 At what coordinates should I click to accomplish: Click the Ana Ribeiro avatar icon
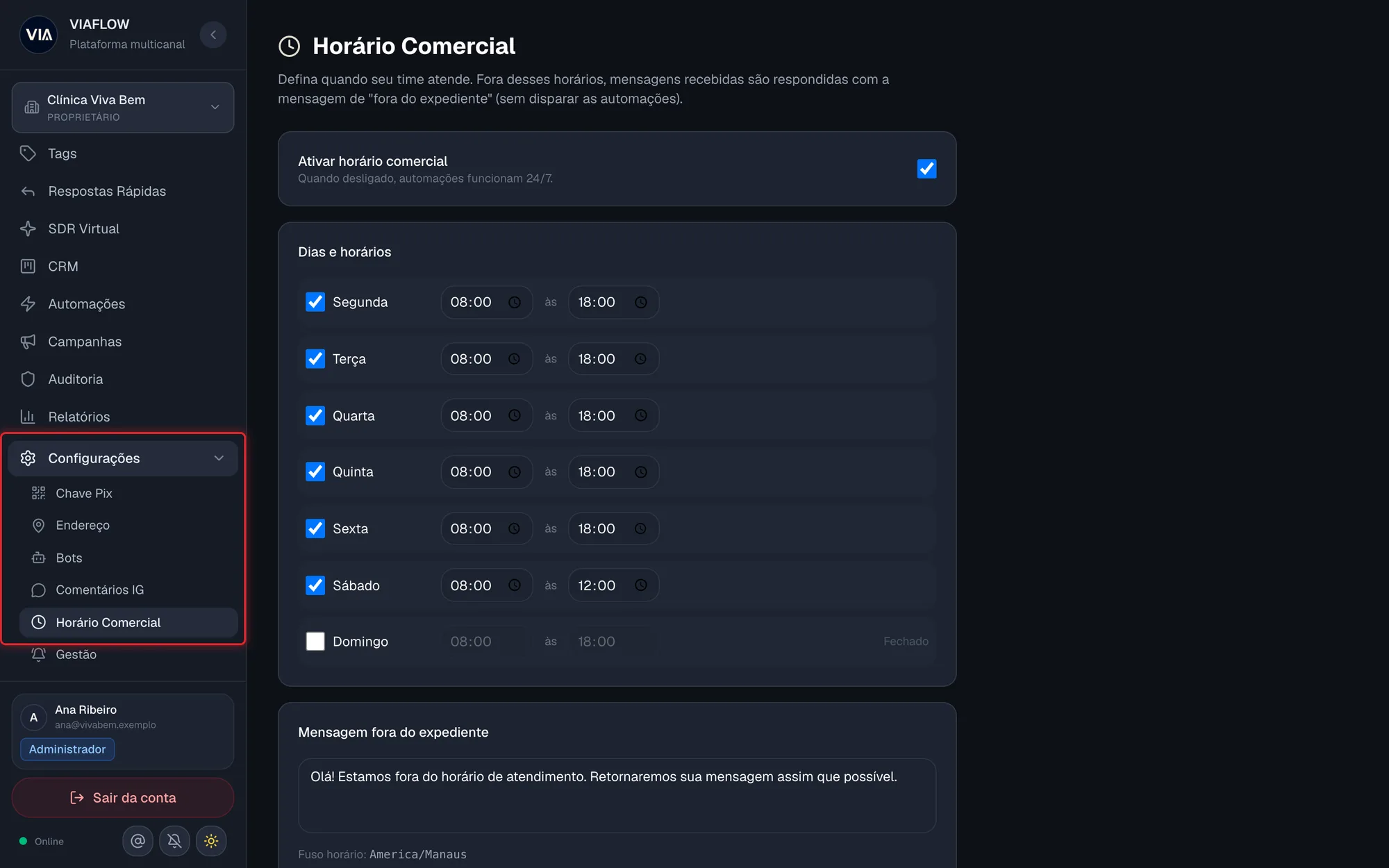[33, 717]
